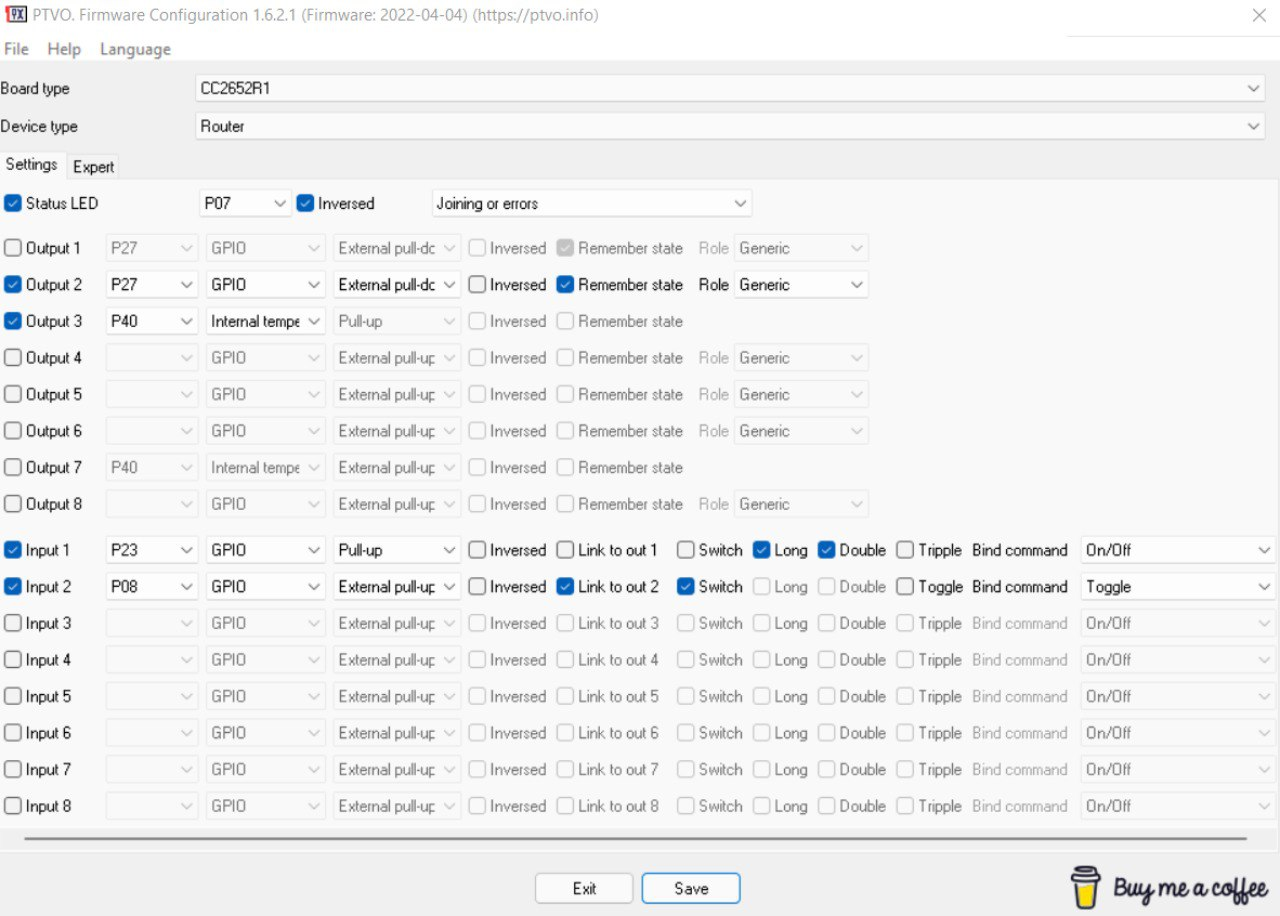Click the Save button

coord(690,888)
